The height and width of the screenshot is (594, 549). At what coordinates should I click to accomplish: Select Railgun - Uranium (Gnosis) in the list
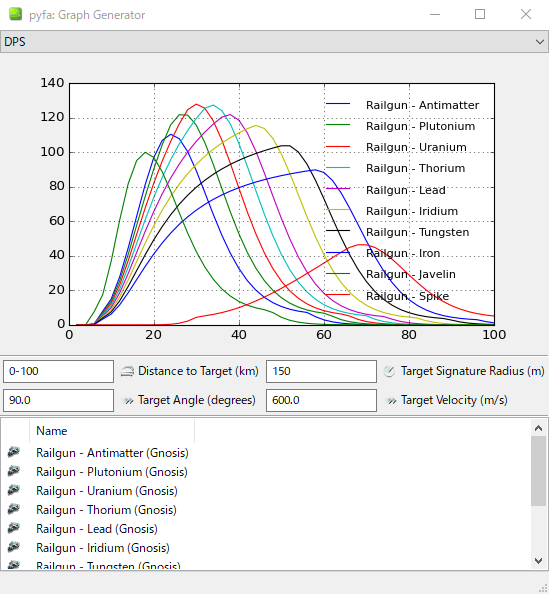pos(107,491)
